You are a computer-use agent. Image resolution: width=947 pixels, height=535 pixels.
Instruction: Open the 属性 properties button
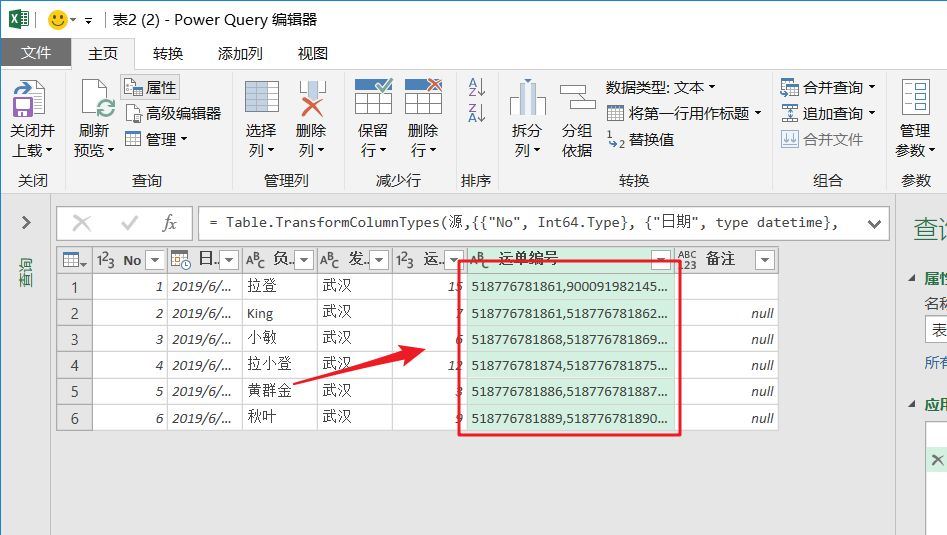(150, 88)
